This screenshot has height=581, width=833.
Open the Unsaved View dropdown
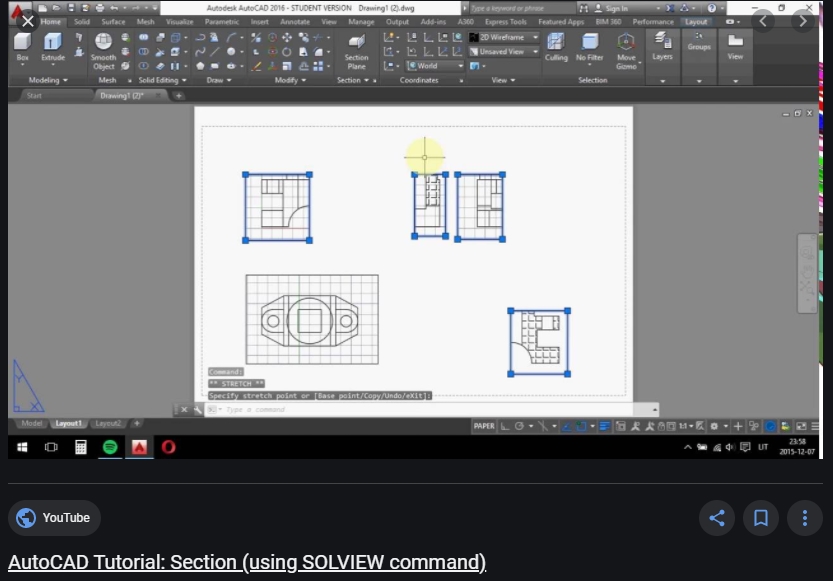click(x=504, y=52)
